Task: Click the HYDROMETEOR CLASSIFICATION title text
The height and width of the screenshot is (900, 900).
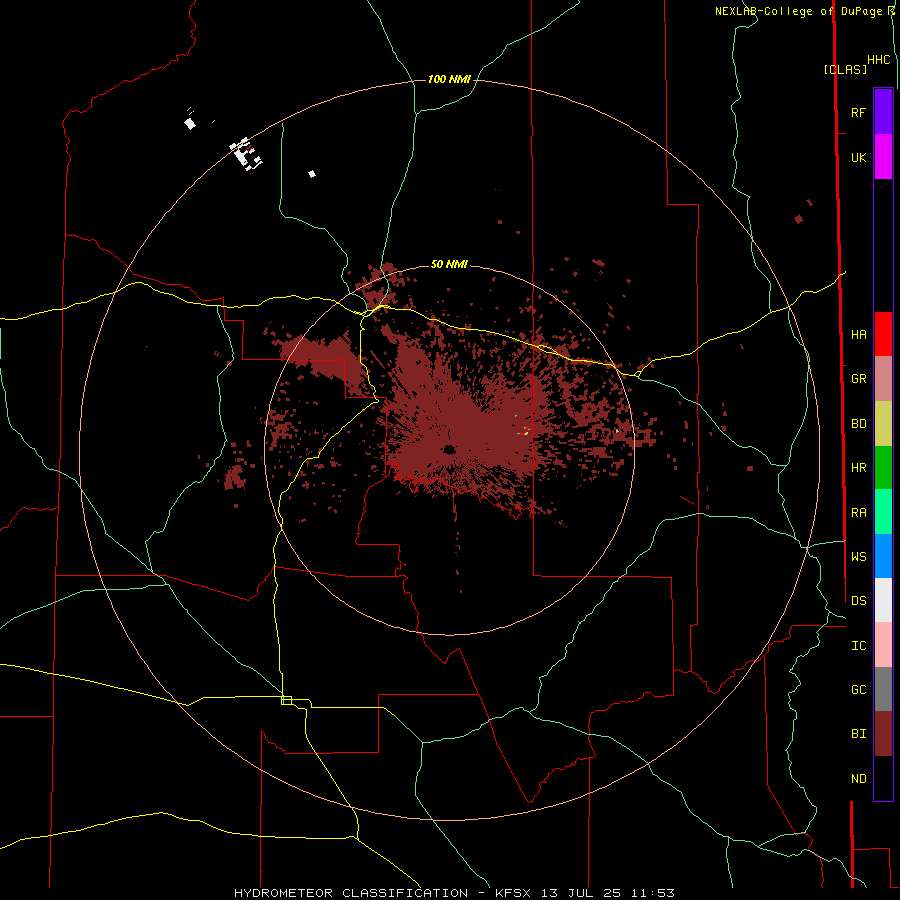Action: click(351, 893)
